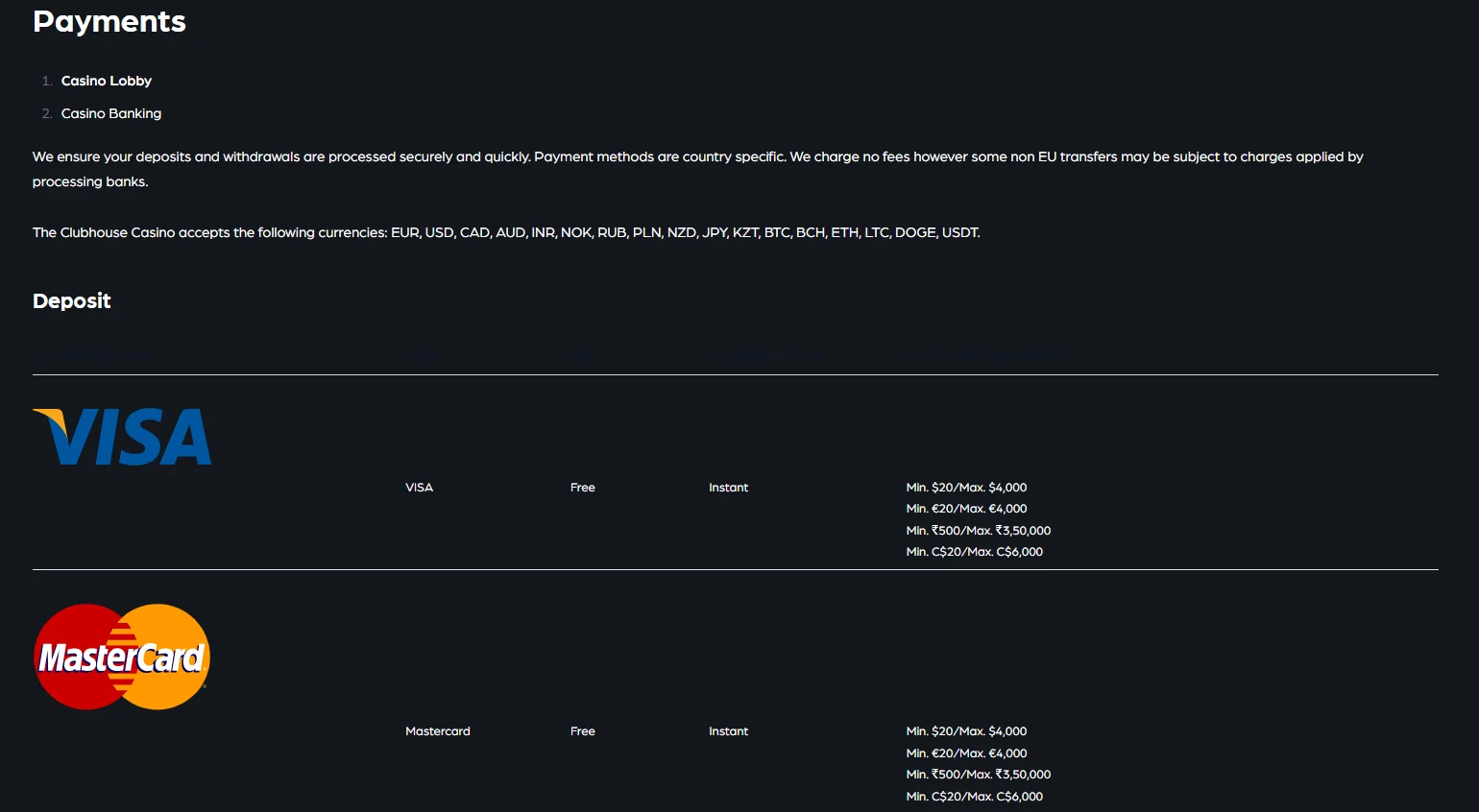The image size is (1479, 812).
Task: Click the Payments page heading
Action: [x=109, y=21]
